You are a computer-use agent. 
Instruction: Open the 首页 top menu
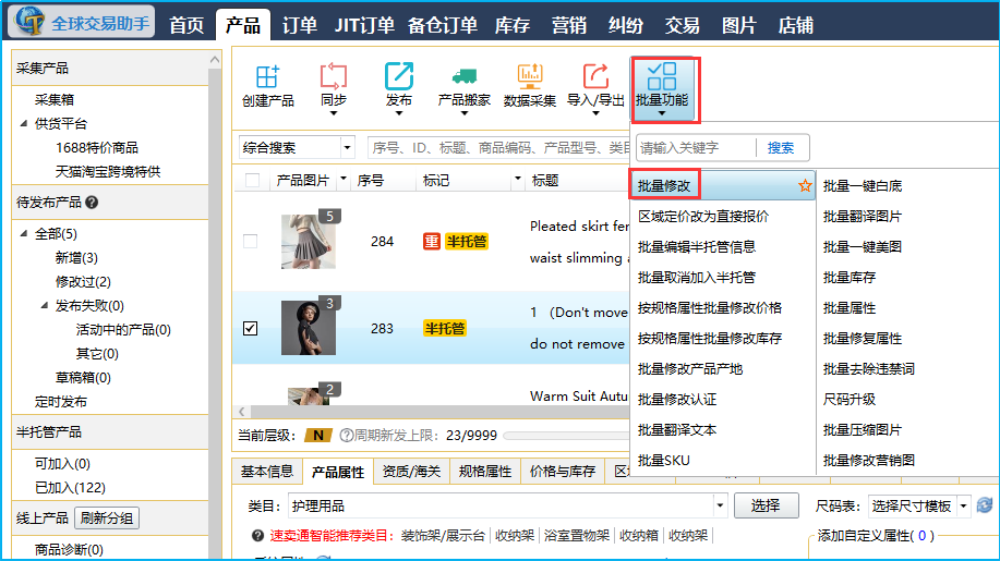(186, 25)
